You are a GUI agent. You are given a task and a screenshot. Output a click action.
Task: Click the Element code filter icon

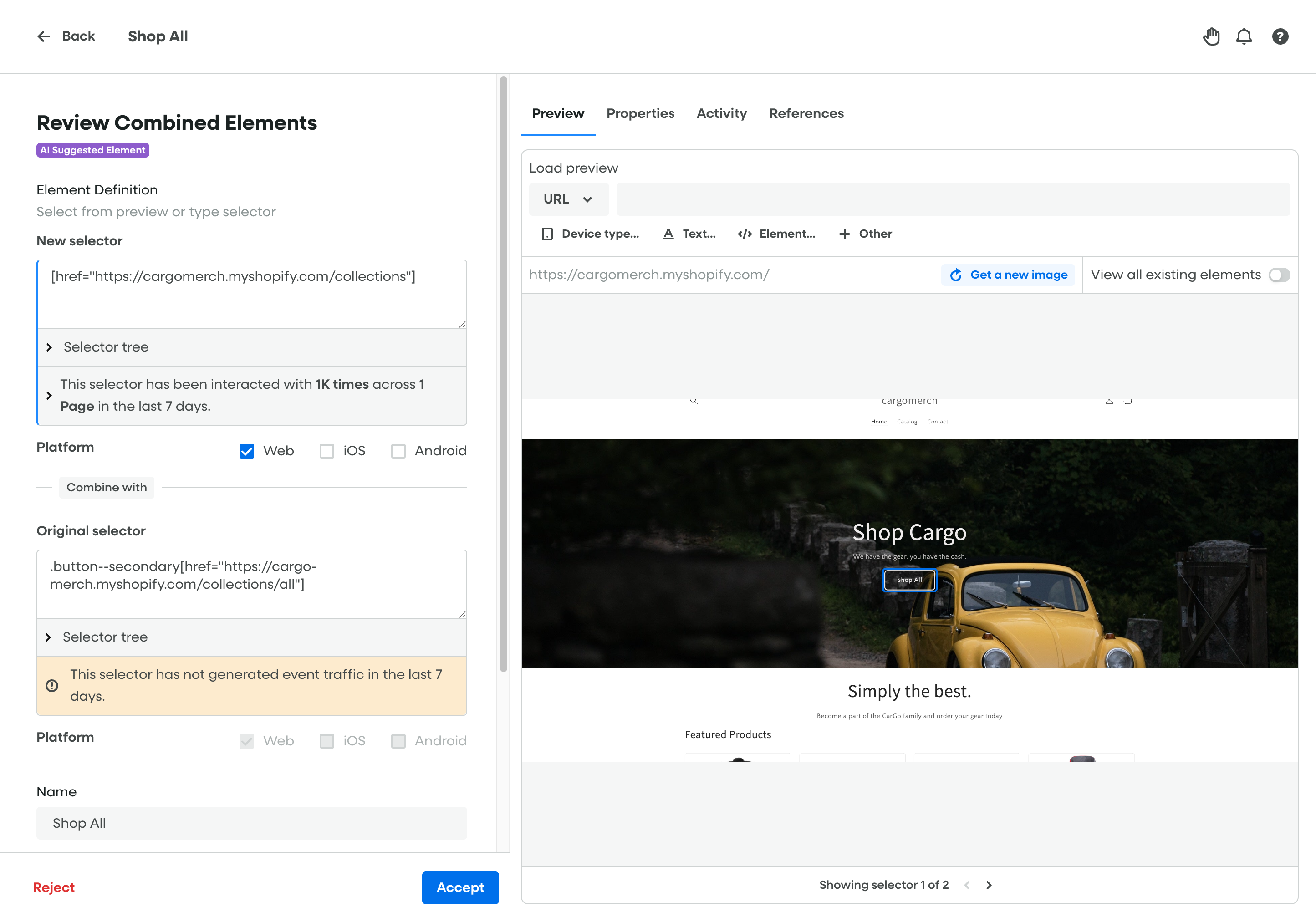(x=745, y=234)
